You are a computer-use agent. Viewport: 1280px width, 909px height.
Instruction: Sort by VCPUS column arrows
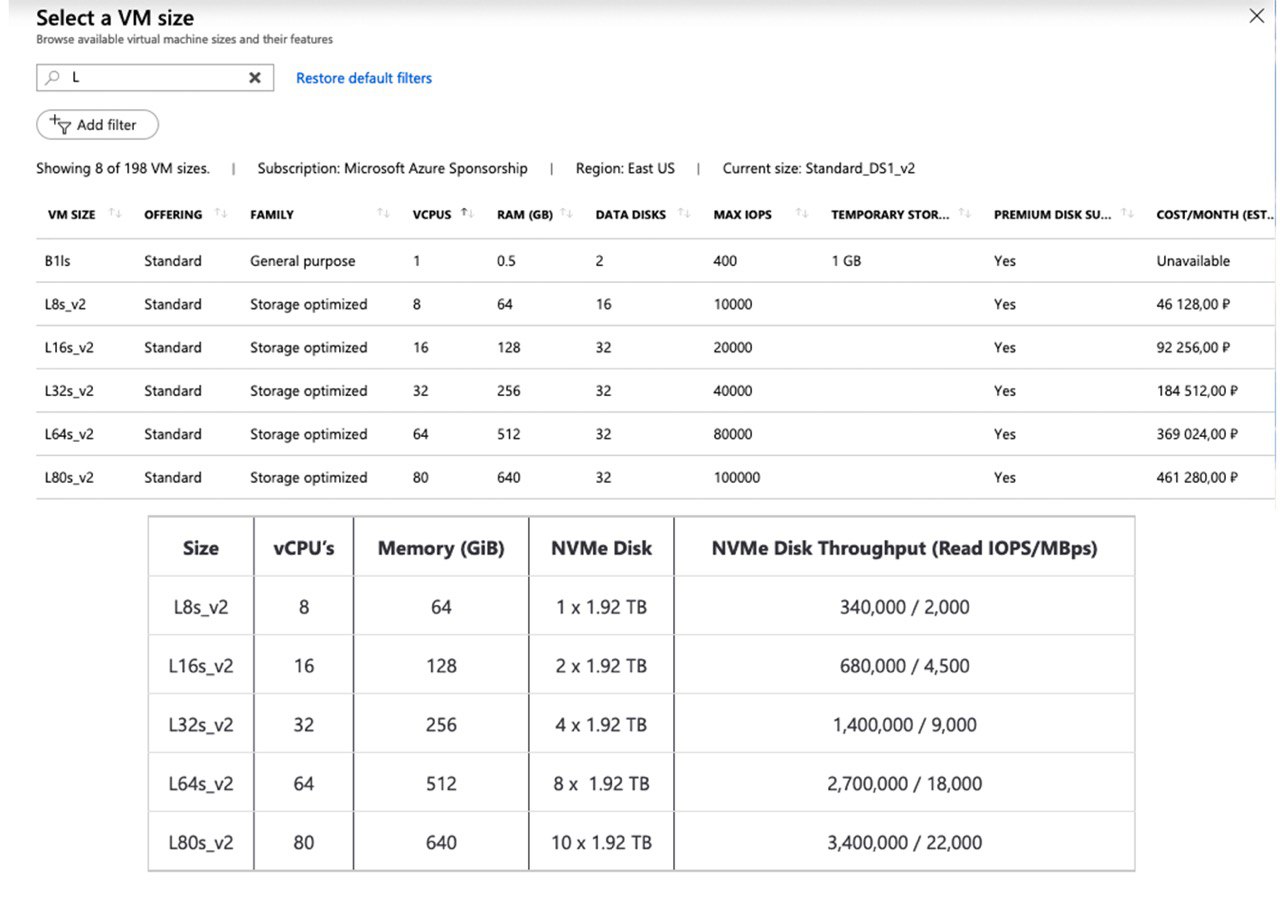[x=467, y=214]
